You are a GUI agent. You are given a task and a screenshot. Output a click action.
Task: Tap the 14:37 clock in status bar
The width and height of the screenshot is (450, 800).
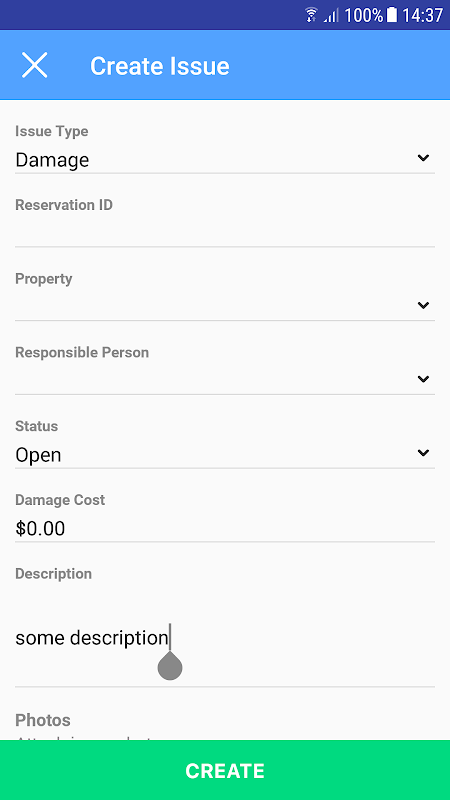422,15
